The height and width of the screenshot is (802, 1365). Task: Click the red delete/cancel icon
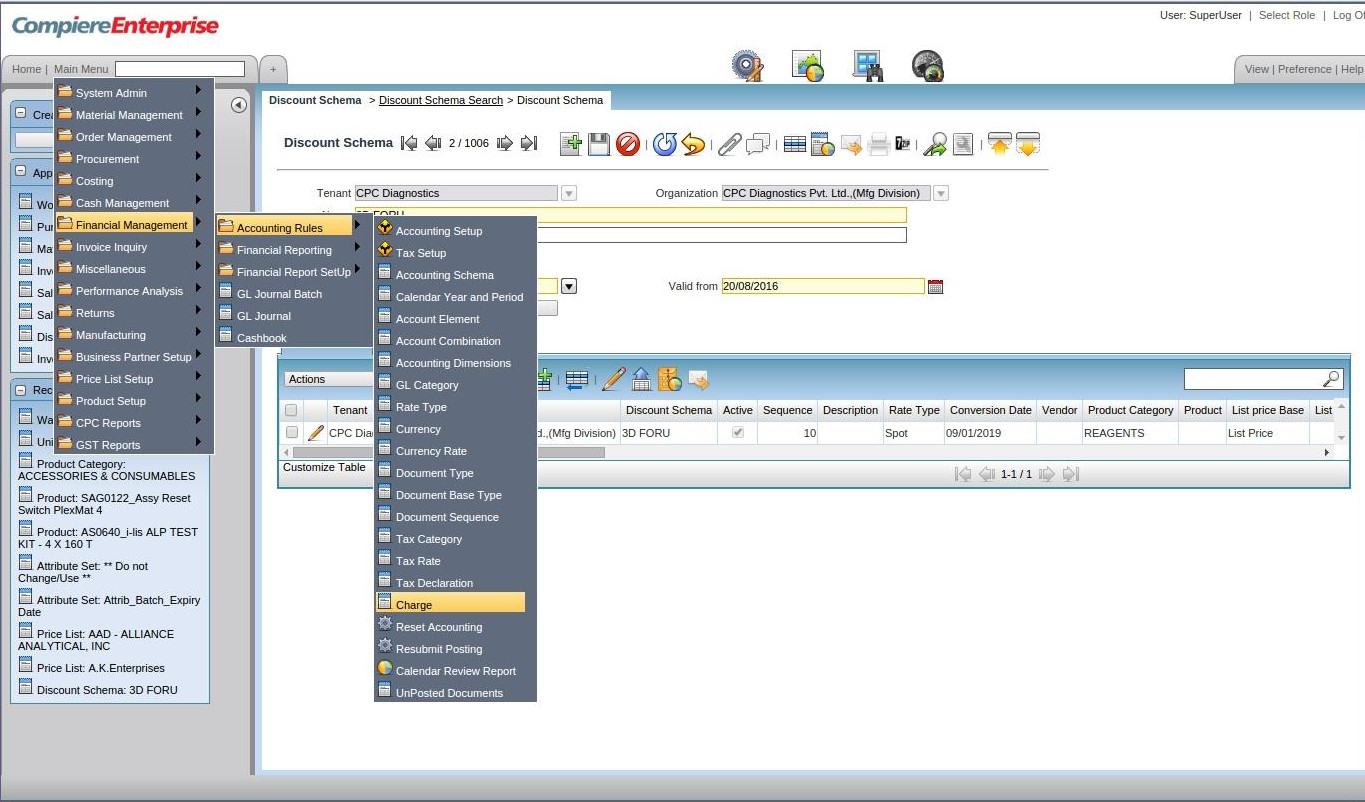click(x=628, y=144)
